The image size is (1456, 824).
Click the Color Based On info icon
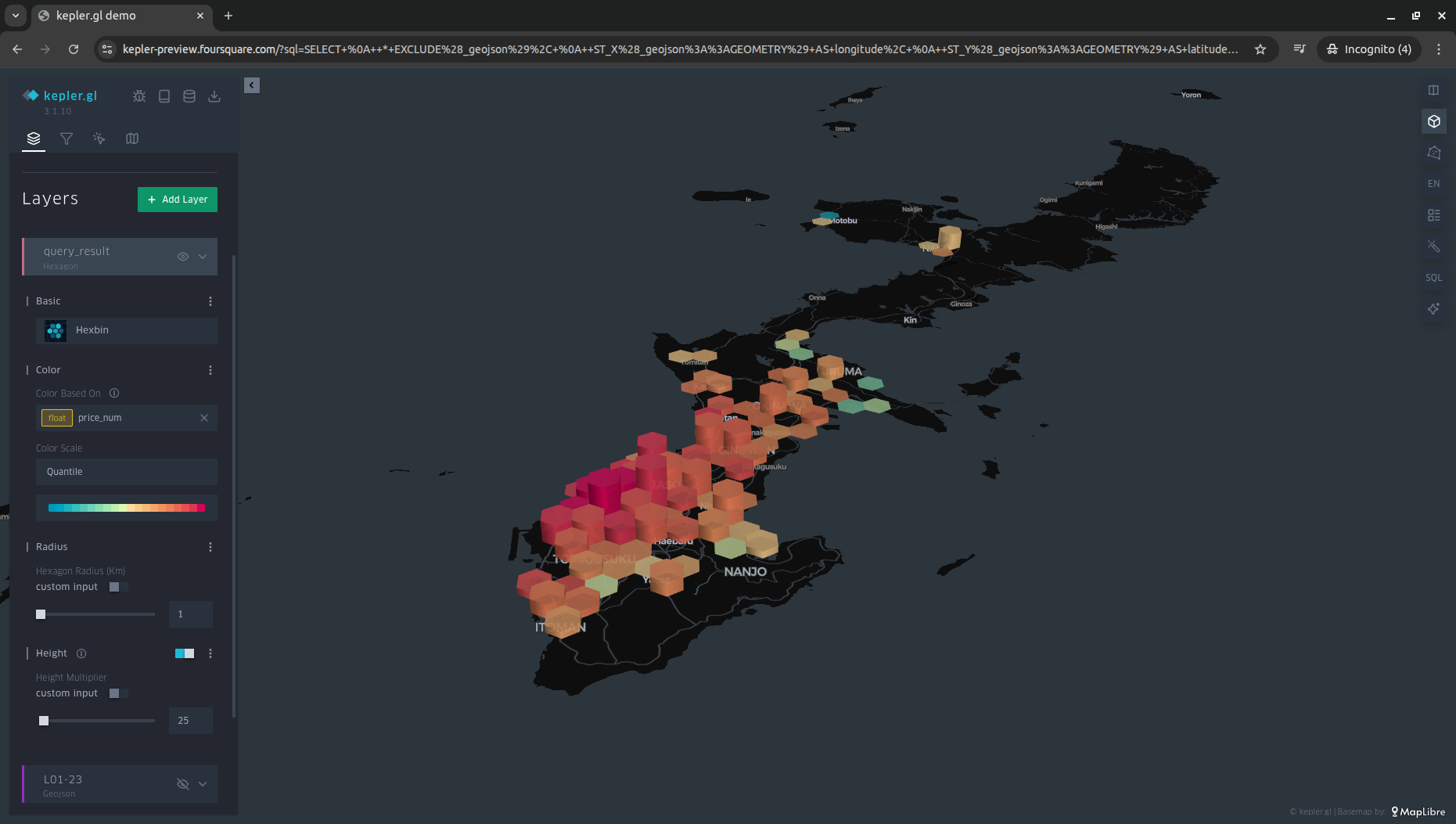pos(114,393)
